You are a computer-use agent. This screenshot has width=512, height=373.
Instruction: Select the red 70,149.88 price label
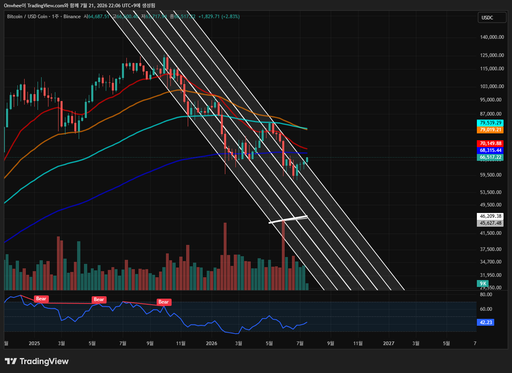(490, 143)
